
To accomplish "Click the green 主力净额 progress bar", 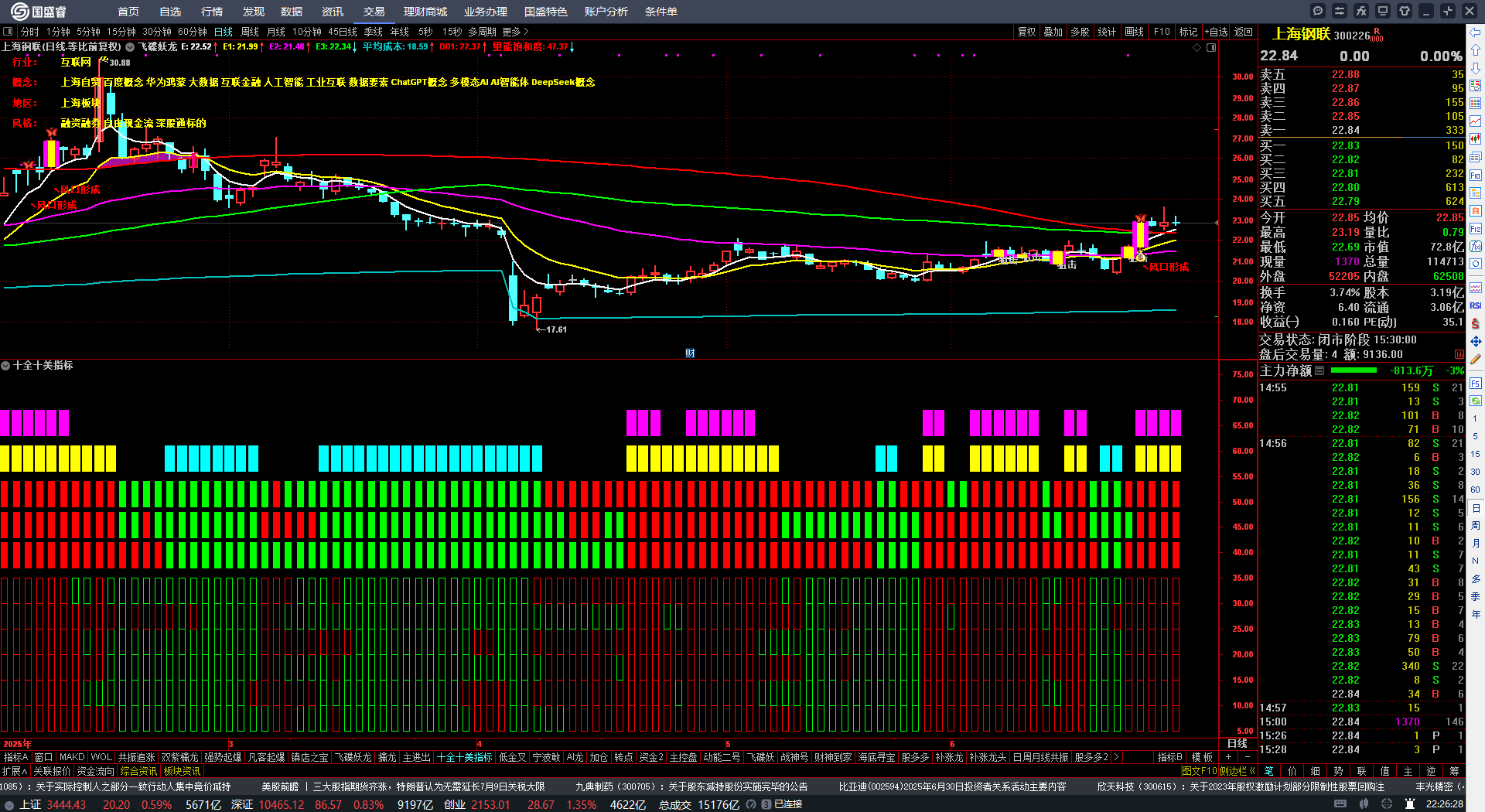I will (x=1354, y=370).
